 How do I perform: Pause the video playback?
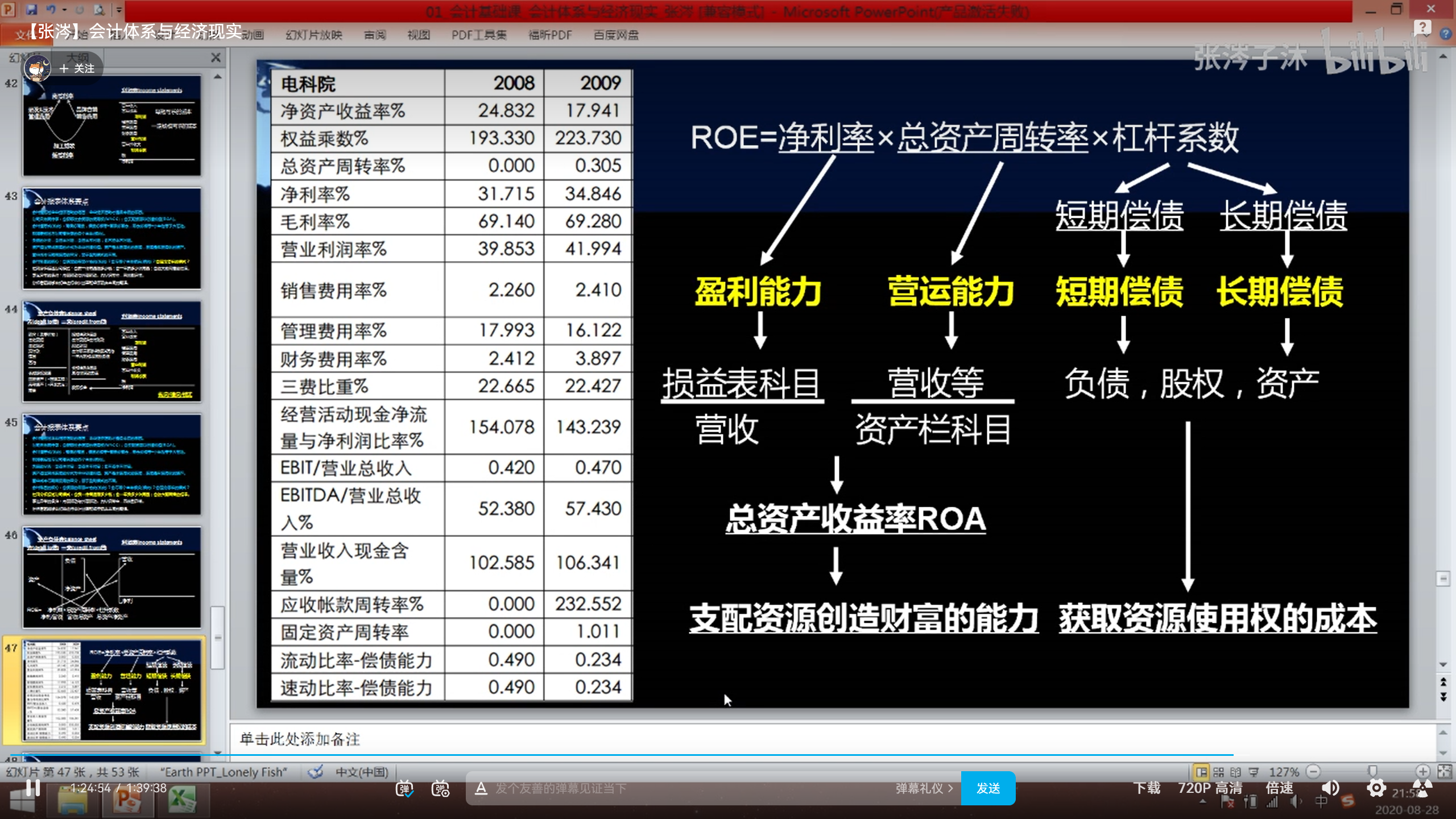pos(33,788)
